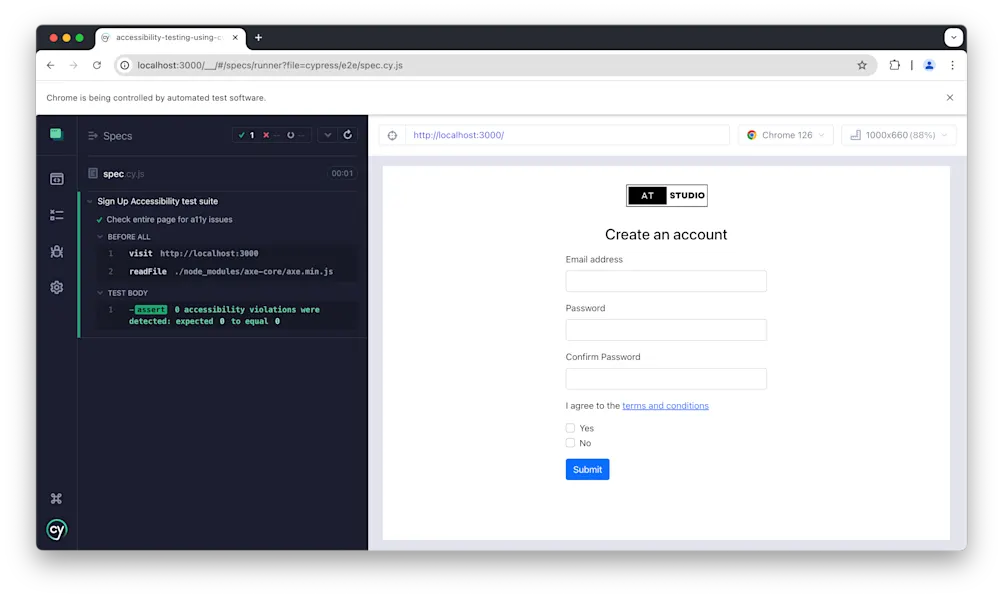Image resolution: width=1003 pixels, height=598 pixels.
Task: Rerun all tests with the refresh icon
Action: pyautogui.click(x=347, y=135)
